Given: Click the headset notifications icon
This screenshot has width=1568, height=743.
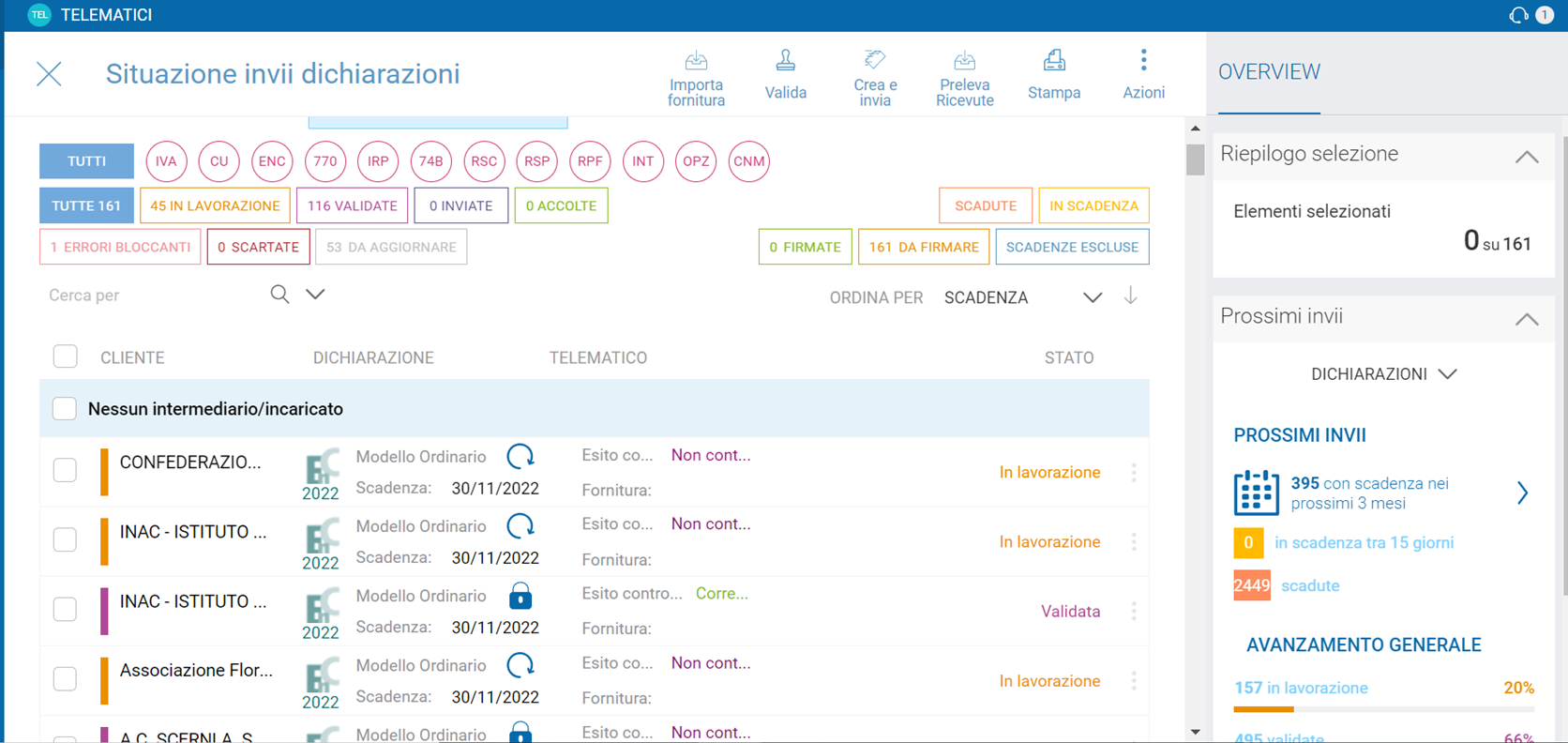Looking at the screenshot, I should (x=1518, y=15).
